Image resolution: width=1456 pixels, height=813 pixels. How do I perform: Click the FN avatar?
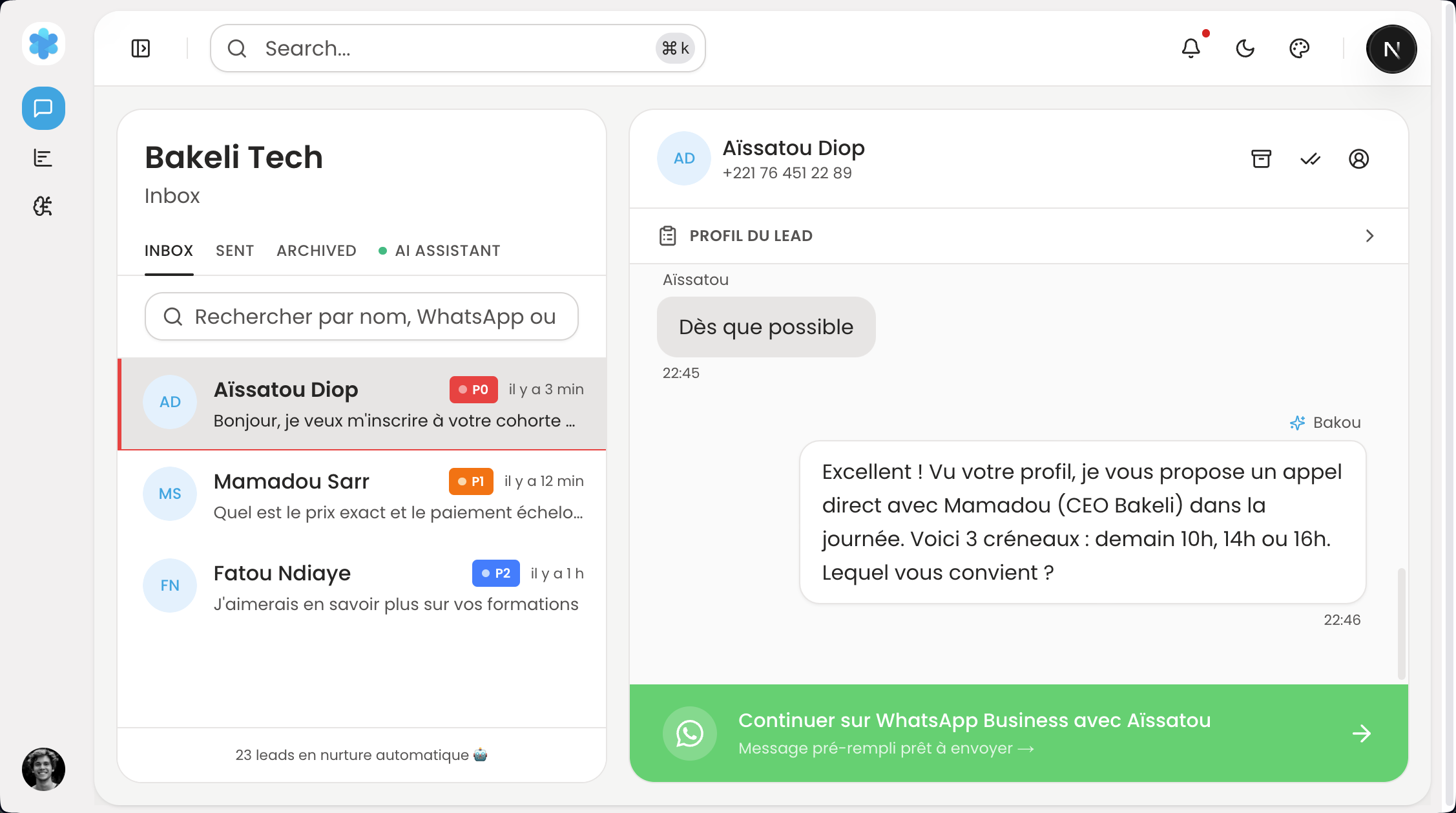coord(170,586)
